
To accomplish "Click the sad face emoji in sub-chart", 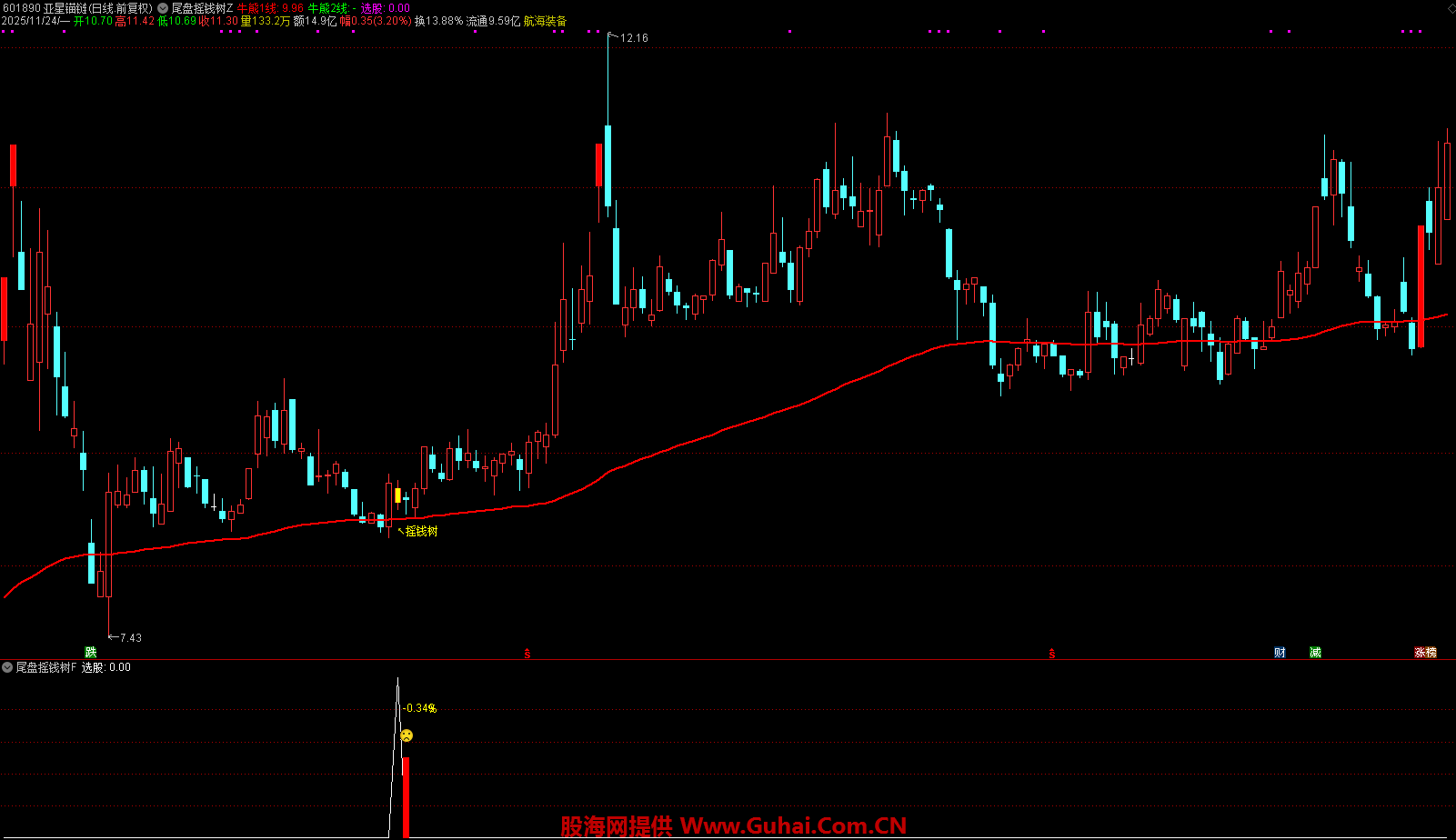I will (407, 735).
